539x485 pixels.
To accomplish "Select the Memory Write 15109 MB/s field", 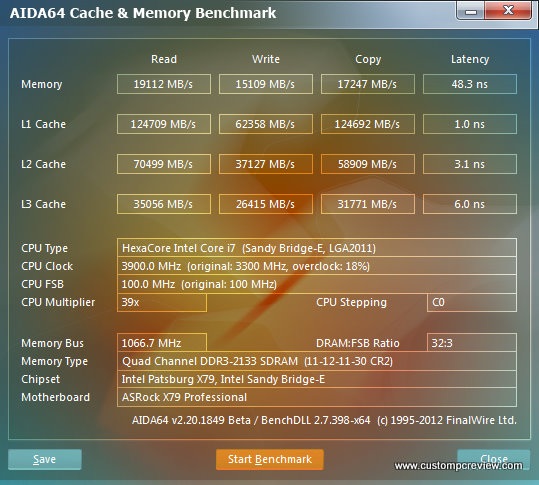I will [x=266, y=84].
